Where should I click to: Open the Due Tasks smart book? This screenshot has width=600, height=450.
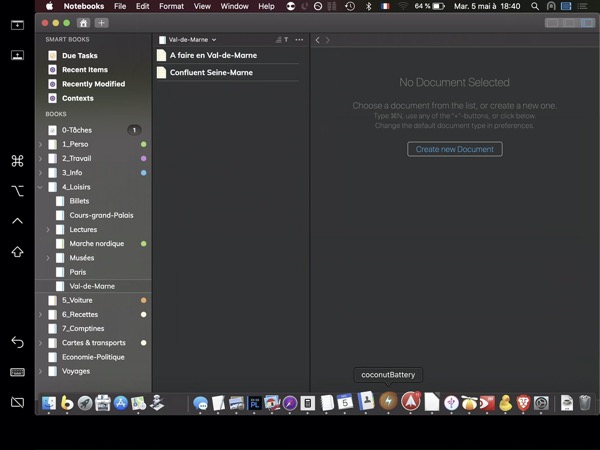tap(79, 56)
